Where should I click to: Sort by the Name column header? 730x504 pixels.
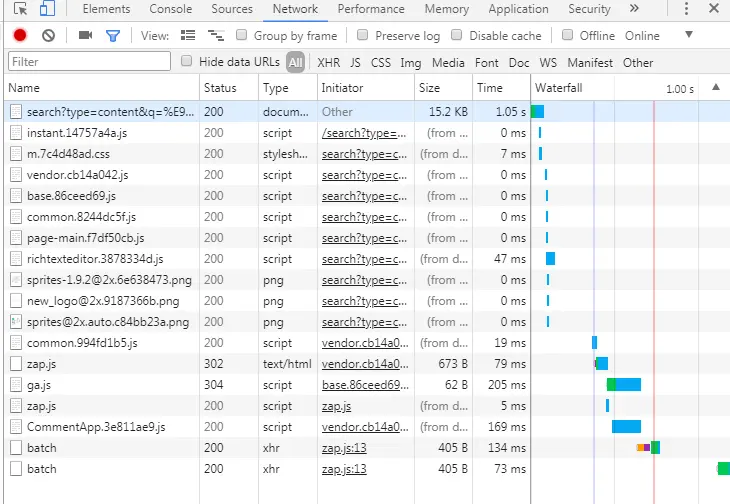[102, 88]
